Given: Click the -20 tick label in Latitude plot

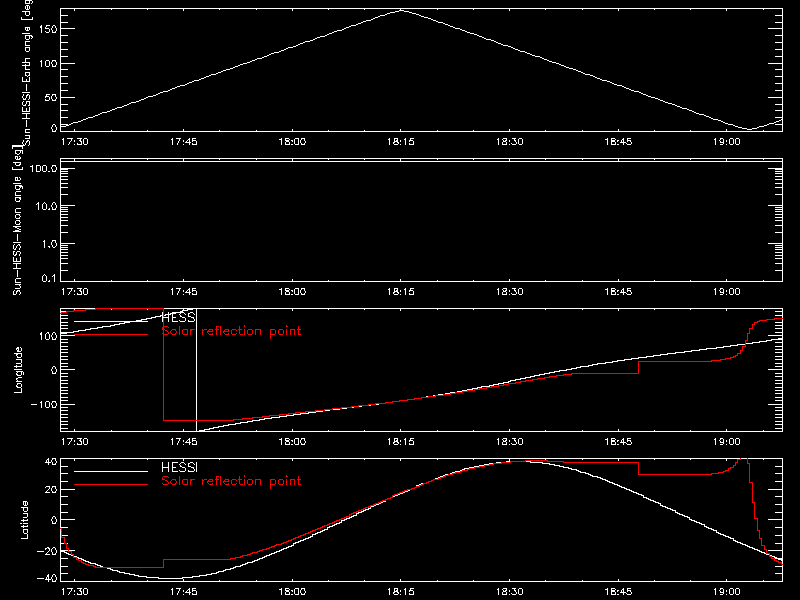Looking at the screenshot, I should pos(47,551).
